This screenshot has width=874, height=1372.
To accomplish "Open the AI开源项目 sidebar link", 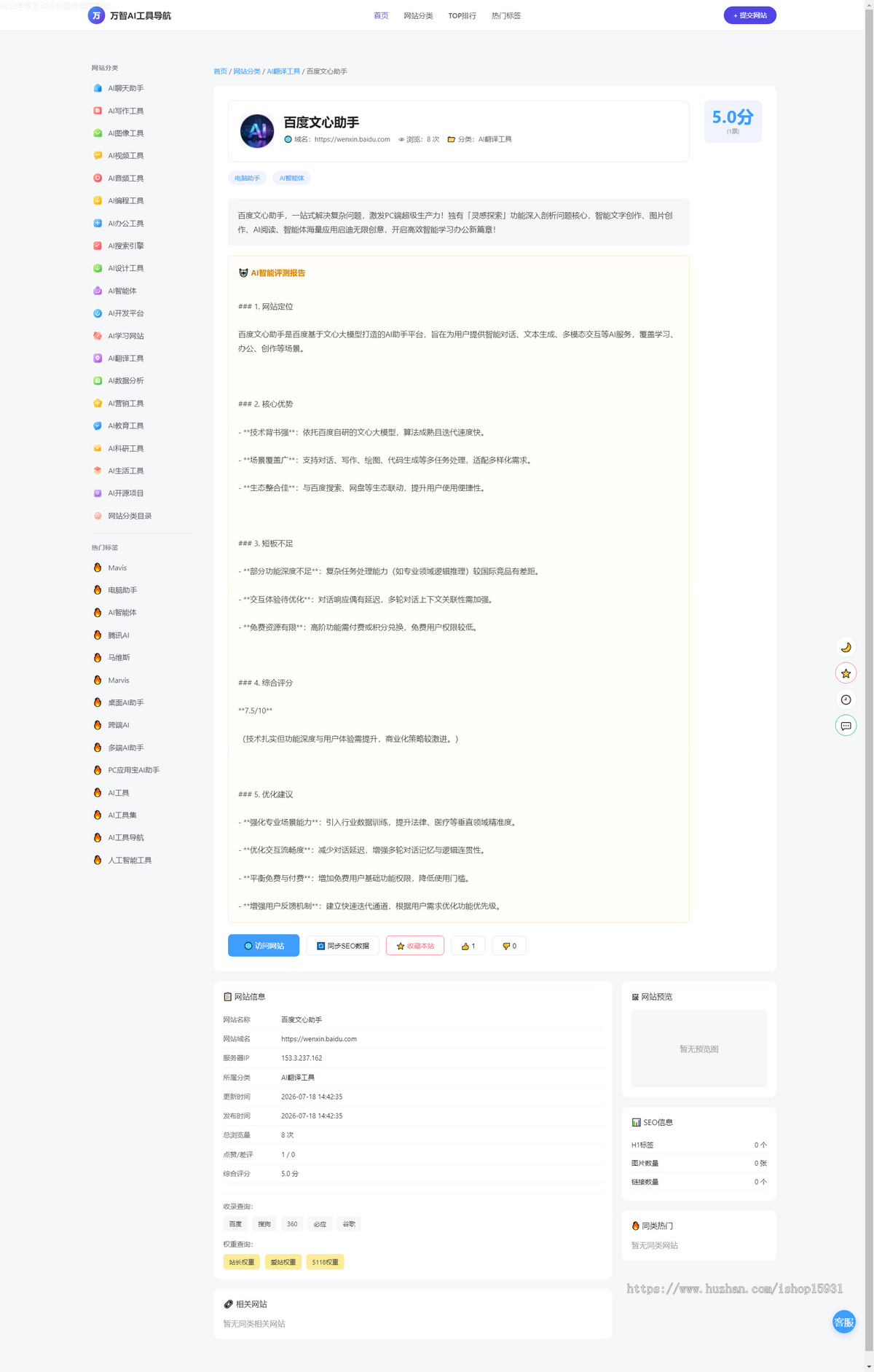I will pos(126,493).
